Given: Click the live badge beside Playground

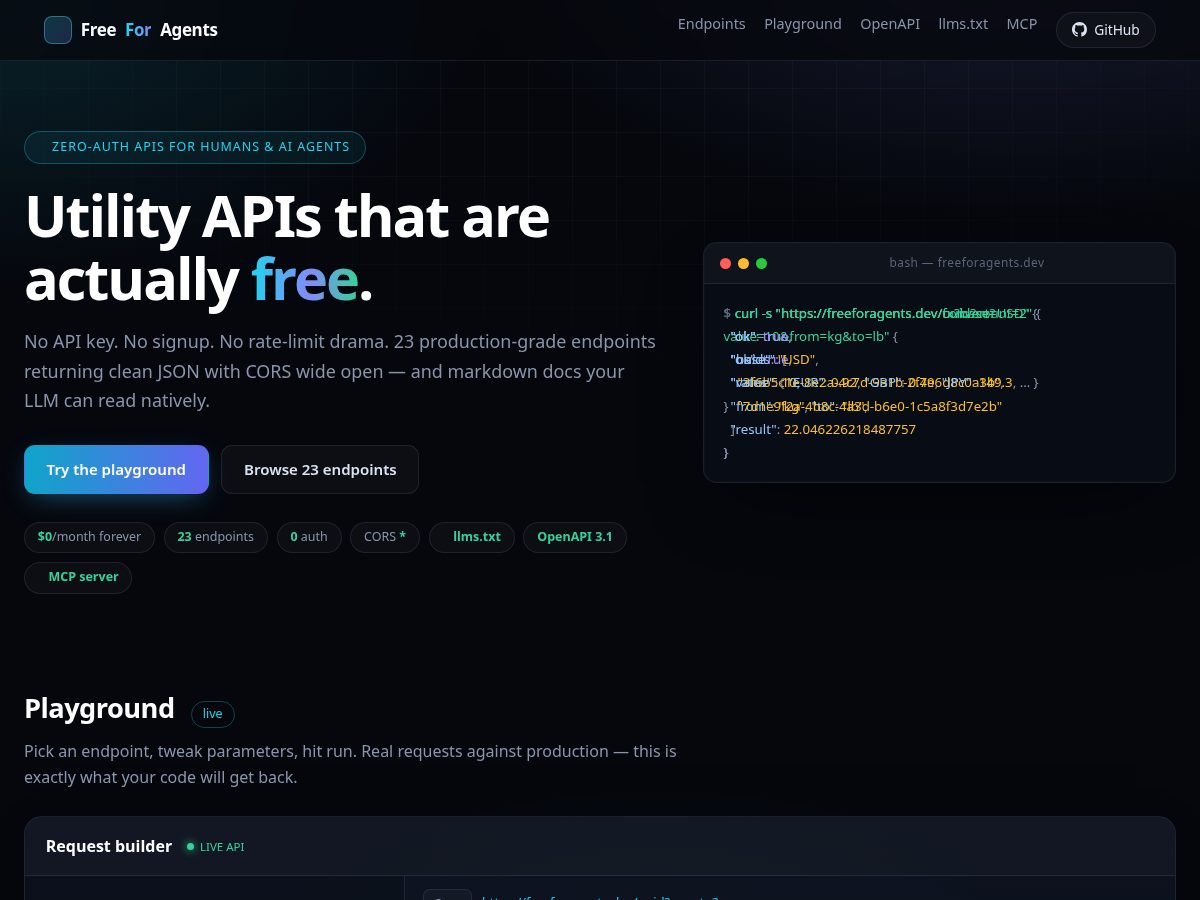Looking at the screenshot, I should pos(213,714).
